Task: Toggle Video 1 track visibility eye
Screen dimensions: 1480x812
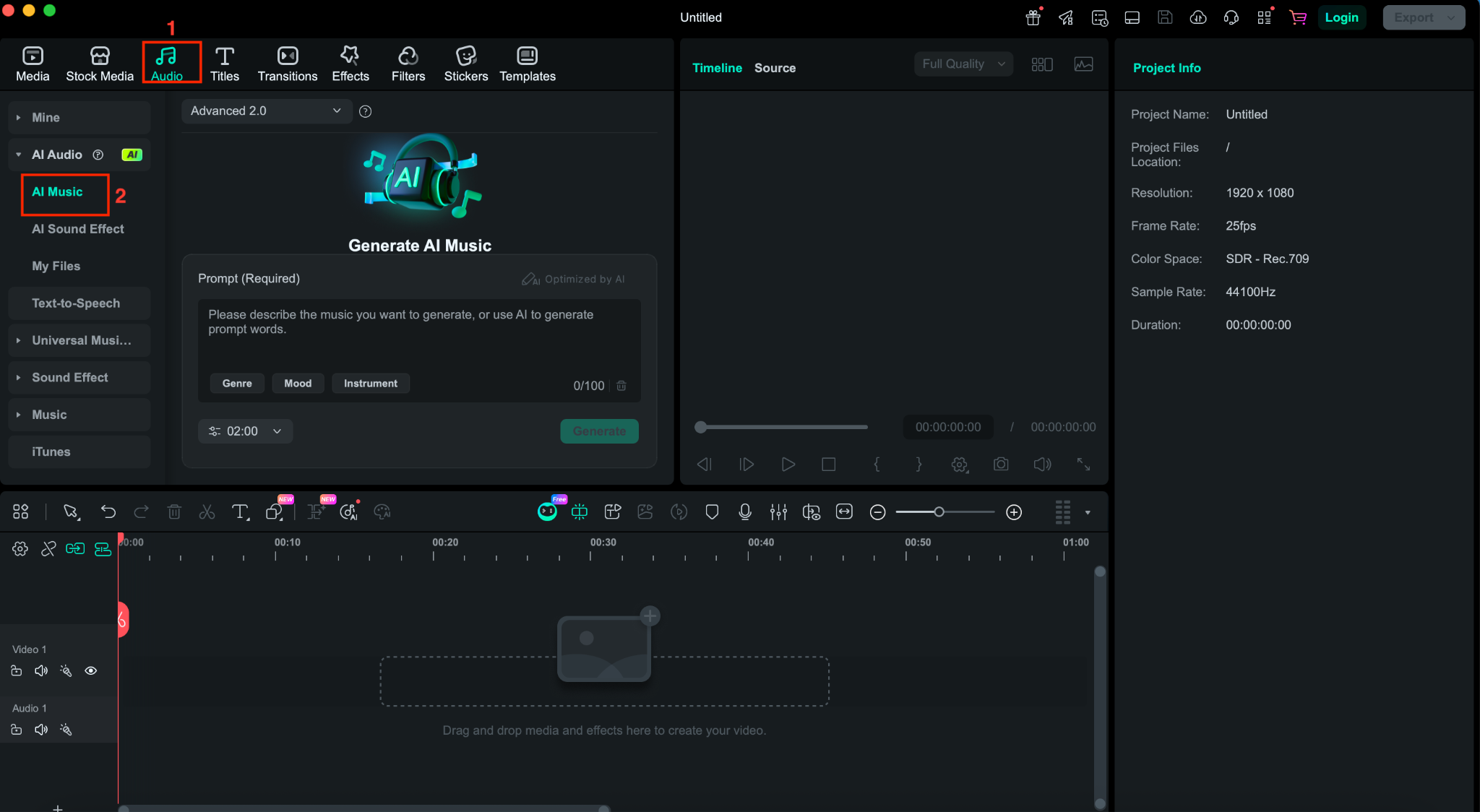Action: pos(91,670)
